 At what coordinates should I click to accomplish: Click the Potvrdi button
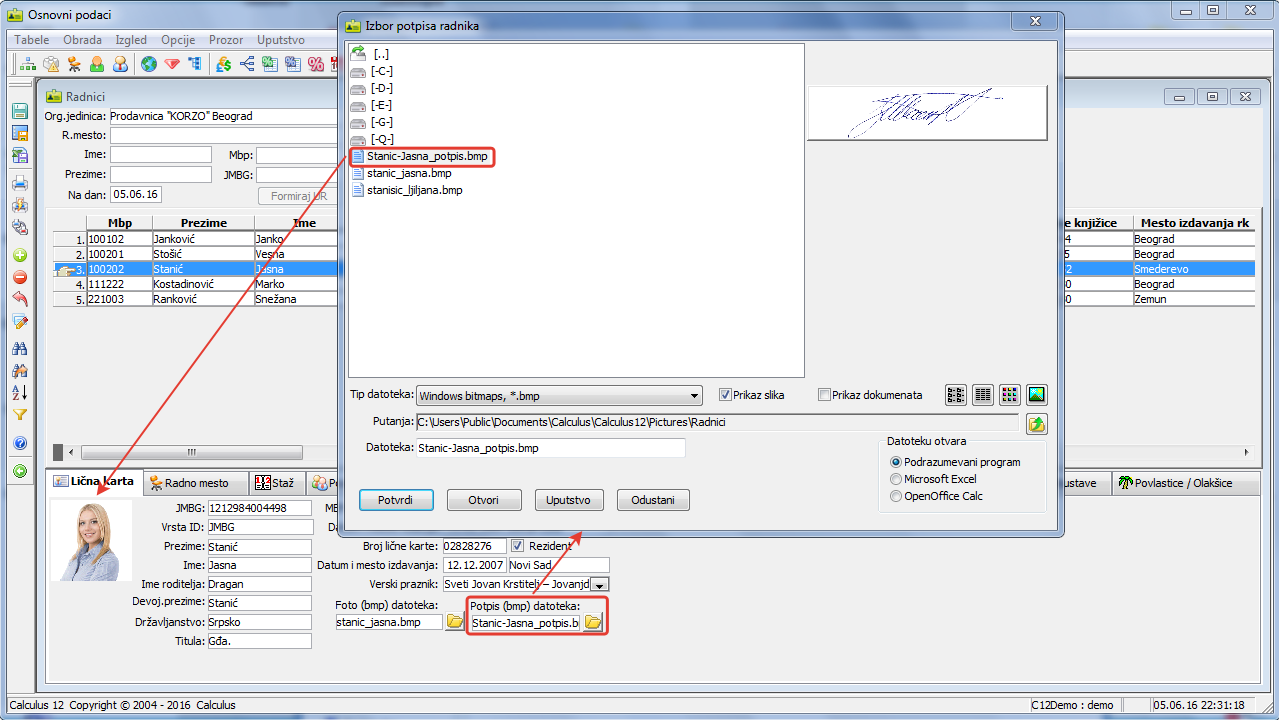[396, 500]
